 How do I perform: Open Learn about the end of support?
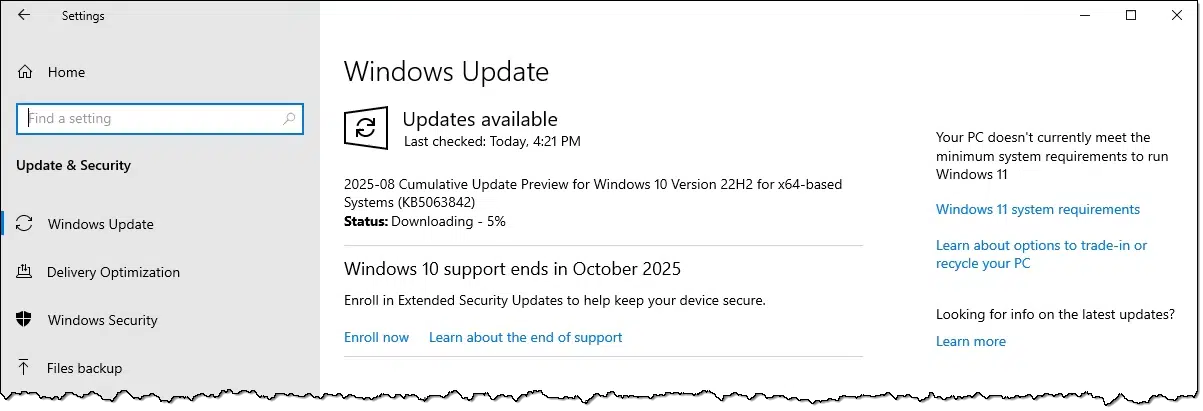tap(525, 337)
